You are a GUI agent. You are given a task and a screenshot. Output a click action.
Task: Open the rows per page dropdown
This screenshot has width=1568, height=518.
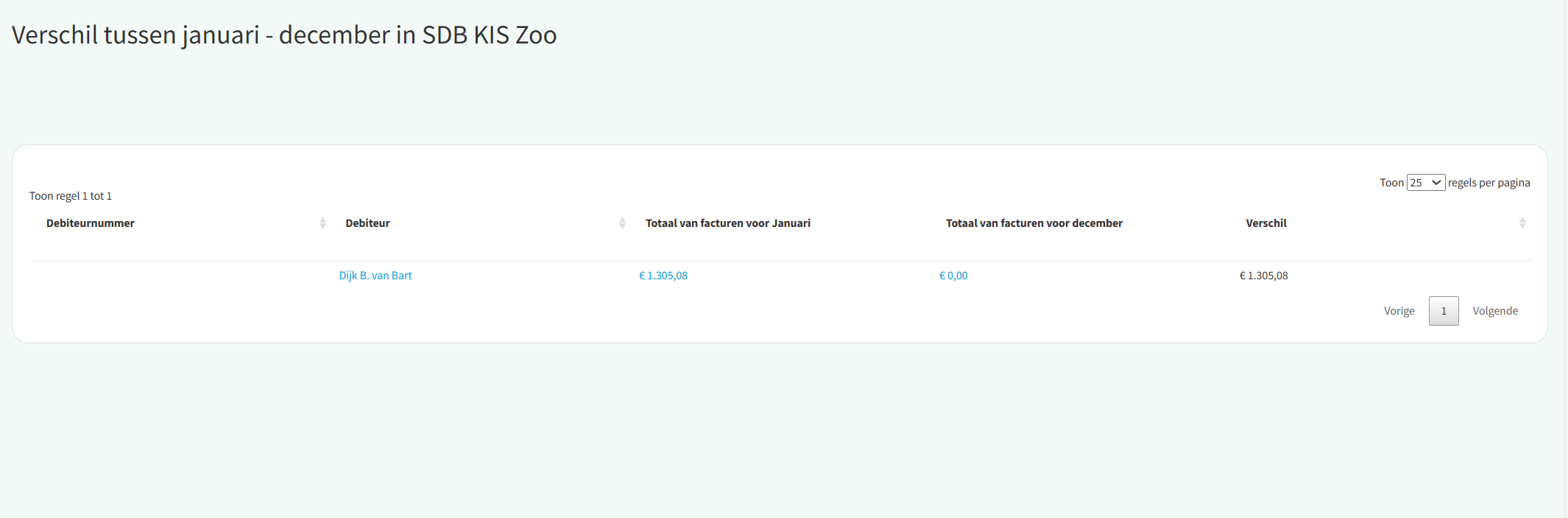click(1425, 183)
